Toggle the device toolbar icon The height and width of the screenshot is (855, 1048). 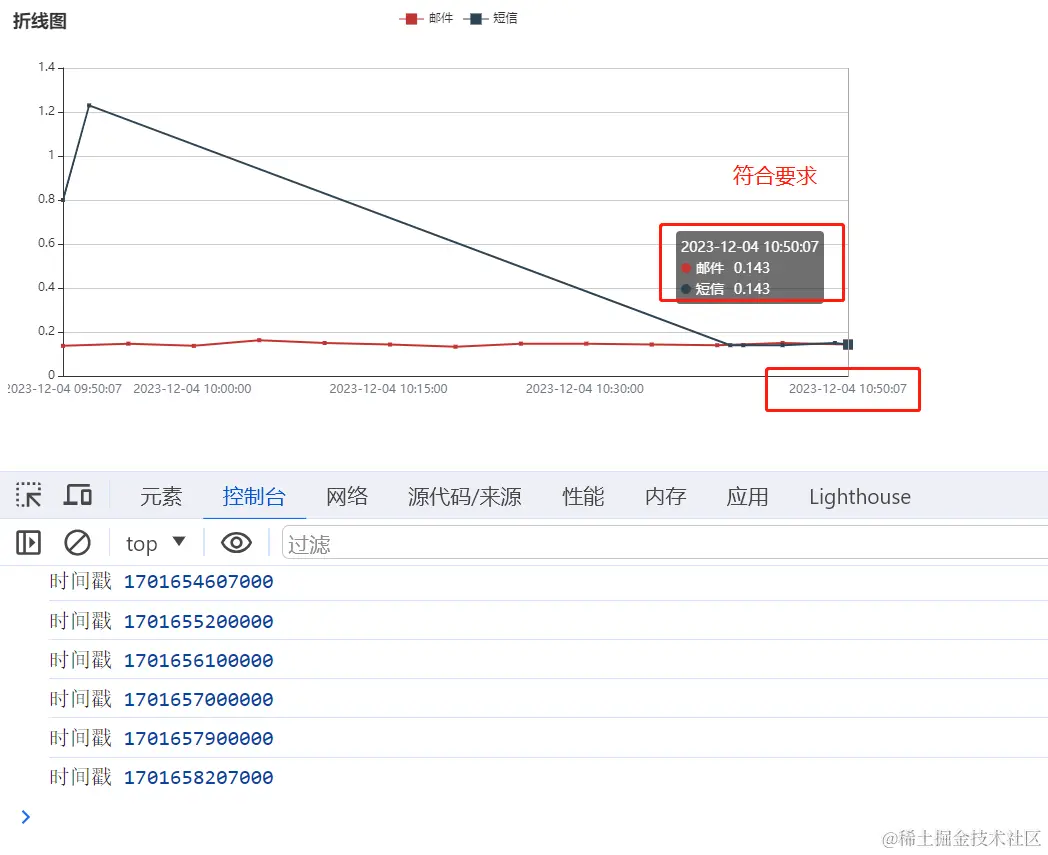[x=78, y=495]
